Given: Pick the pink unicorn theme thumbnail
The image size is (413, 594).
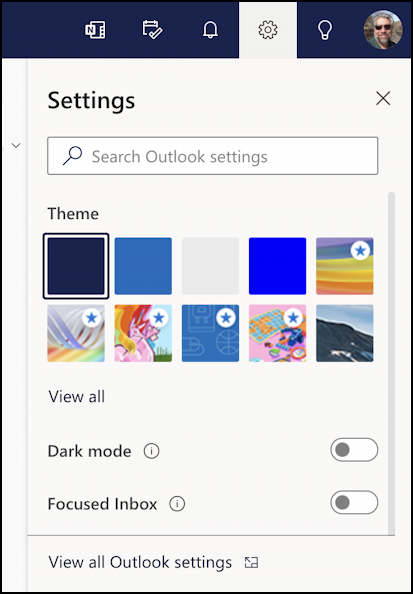Looking at the screenshot, I should coord(143,333).
